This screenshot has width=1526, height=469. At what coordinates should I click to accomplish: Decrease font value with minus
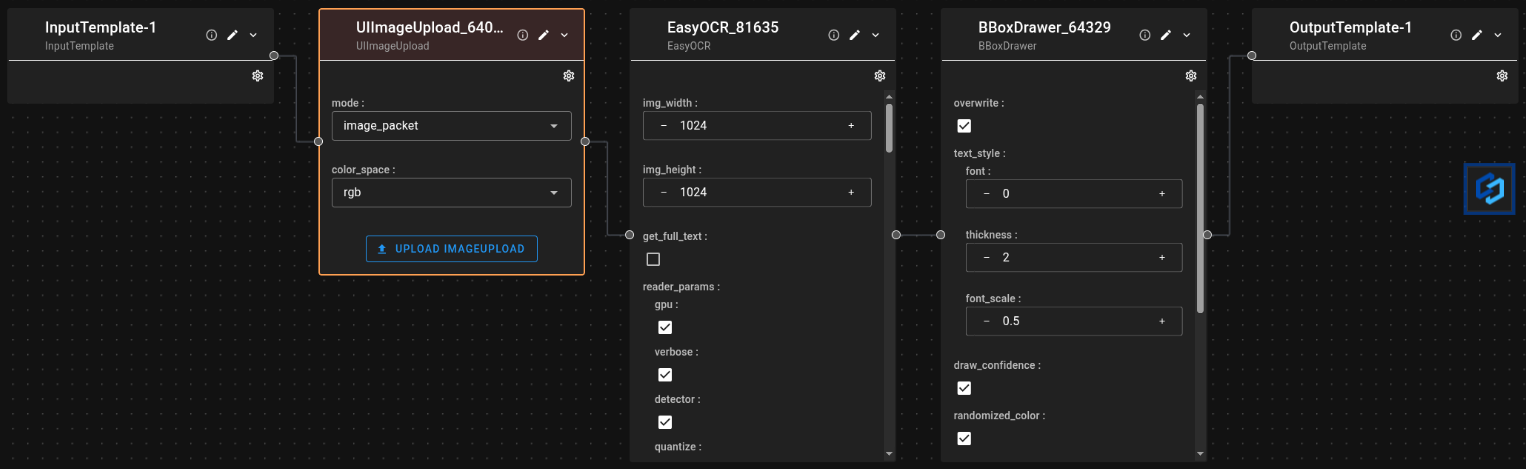pos(987,194)
